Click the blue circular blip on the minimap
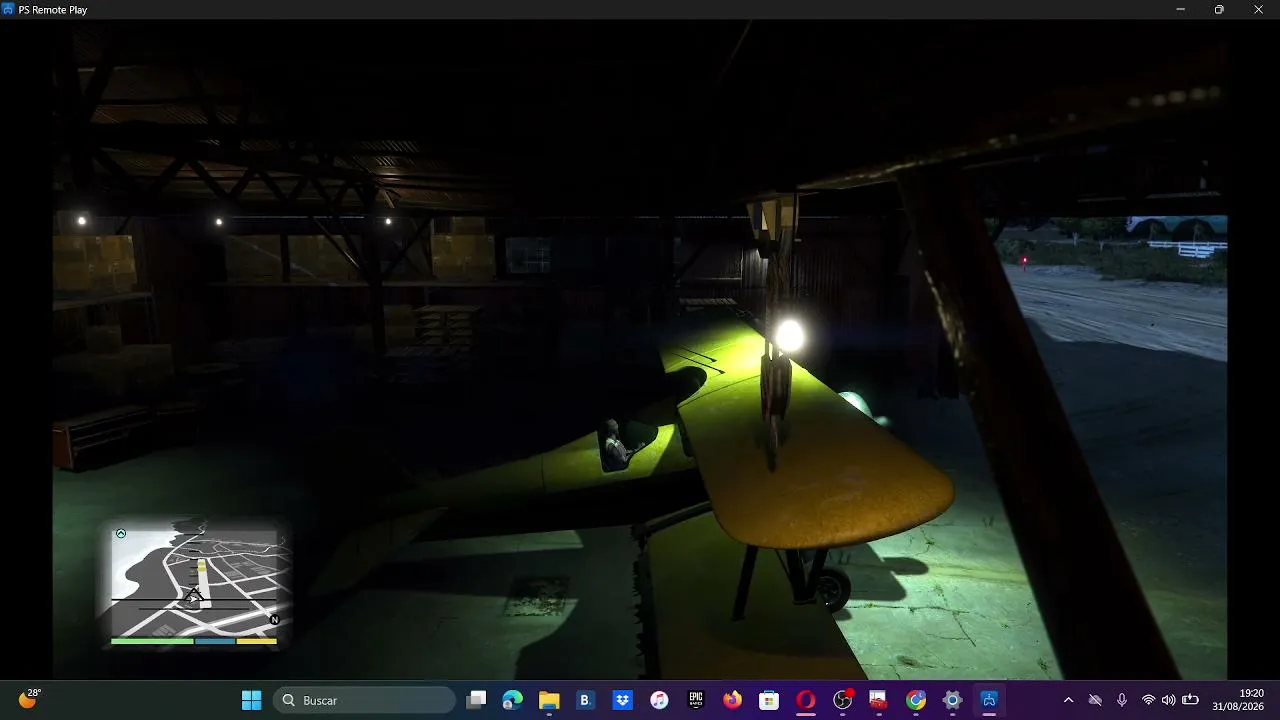The image size is (1280, 720). 121,534
